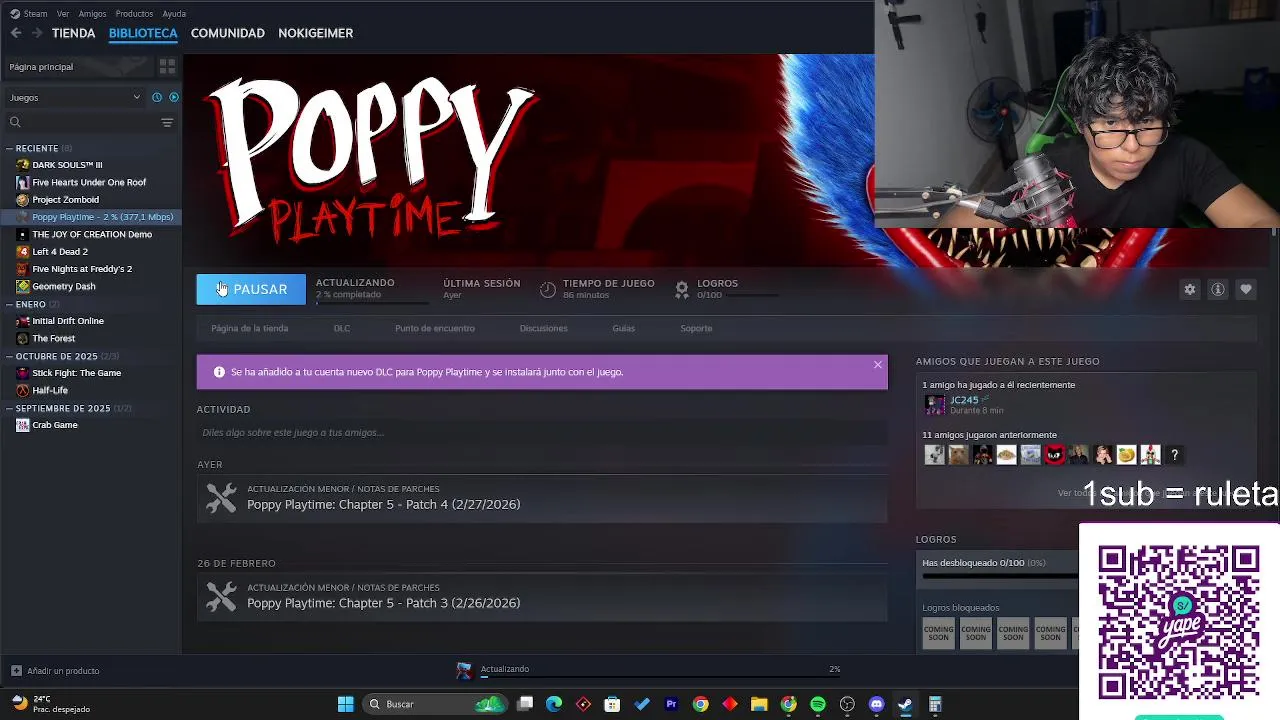Switch library to grid collections view
This screenshot has height=720, width=1280.
pyautogui.click(x=167, y=67)
